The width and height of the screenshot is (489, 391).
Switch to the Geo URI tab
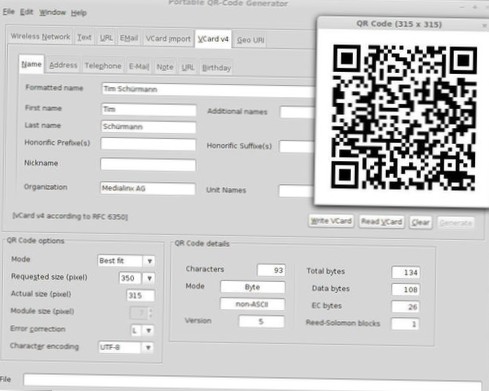pyautogui.click(x=250, y=40)
